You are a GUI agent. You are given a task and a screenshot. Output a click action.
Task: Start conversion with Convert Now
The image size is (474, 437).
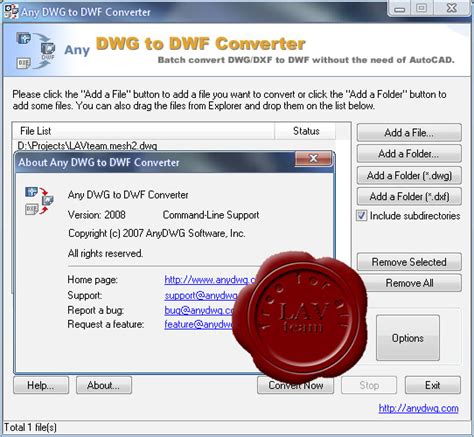pyautogui.click(x=295, y=385)
